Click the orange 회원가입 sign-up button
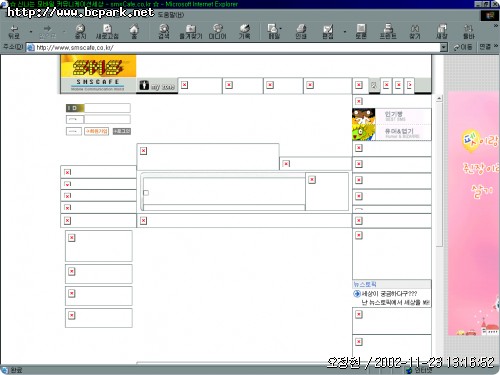The image size is (500, 375). 97,131
